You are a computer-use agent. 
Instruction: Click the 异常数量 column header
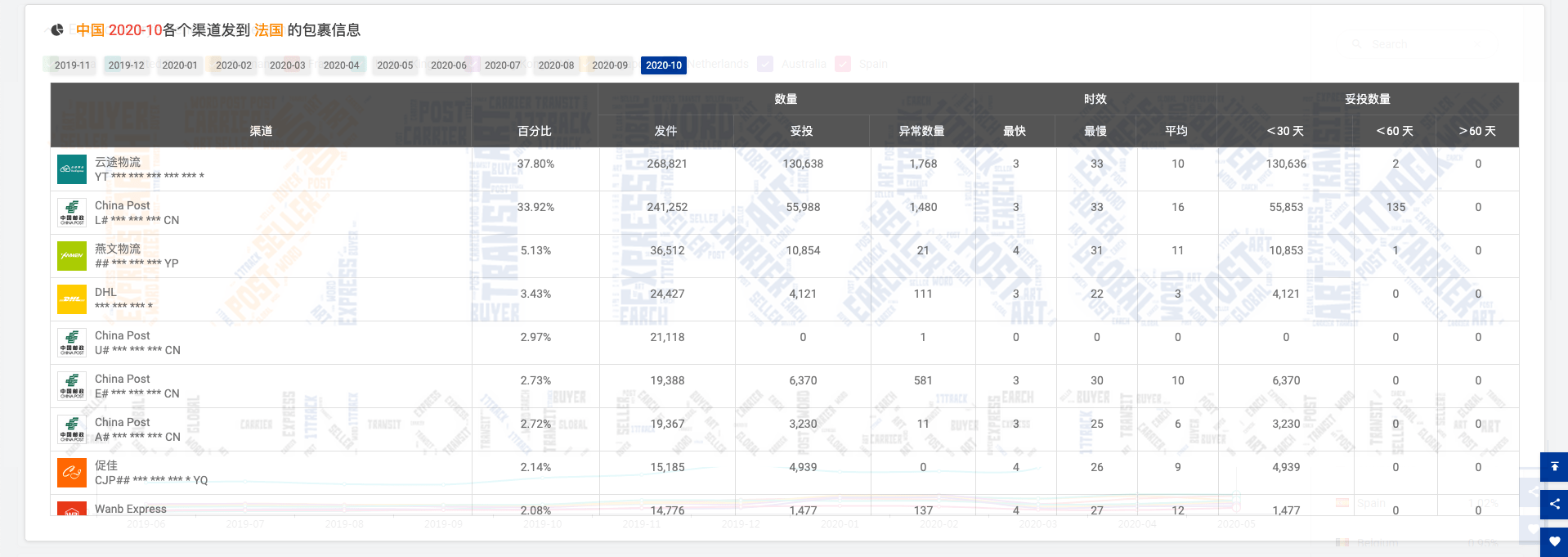(921, 131)
